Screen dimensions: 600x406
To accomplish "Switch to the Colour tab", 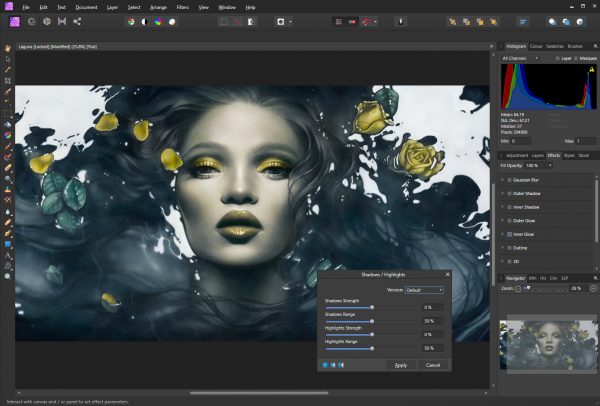I will point(536,46).
